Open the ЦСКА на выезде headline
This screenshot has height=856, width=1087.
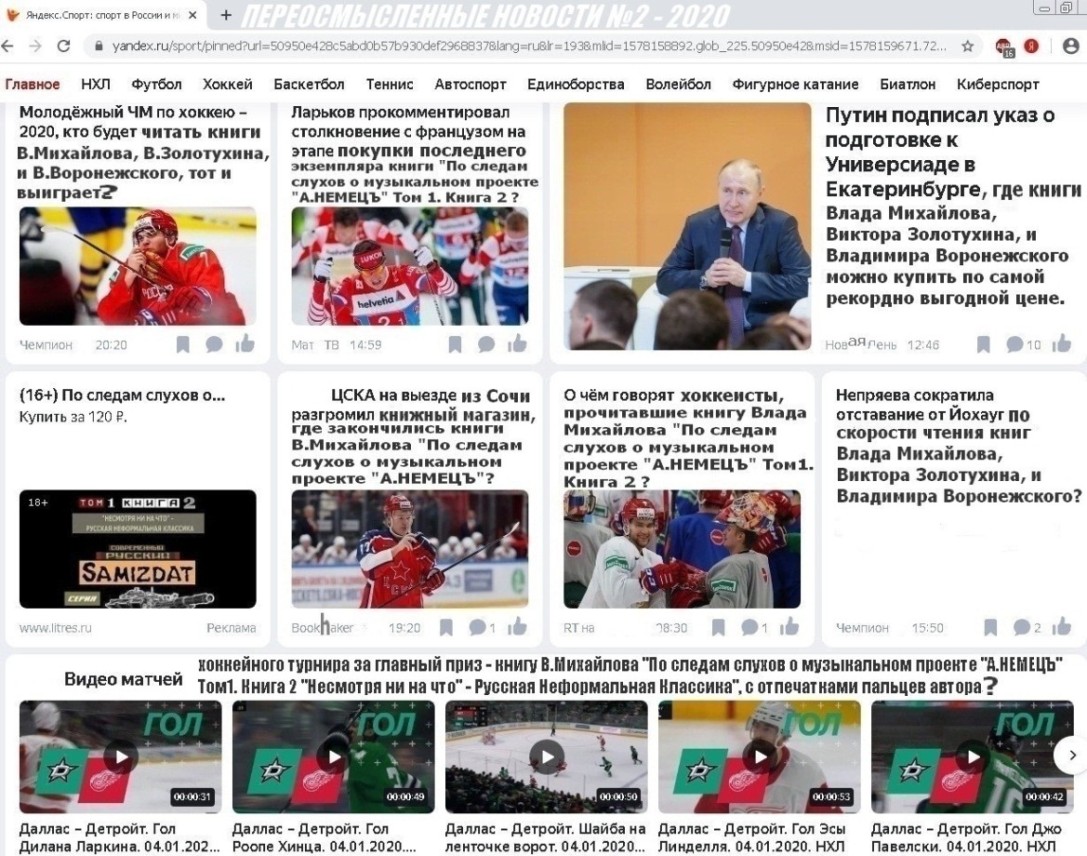[x=413, y=437]
